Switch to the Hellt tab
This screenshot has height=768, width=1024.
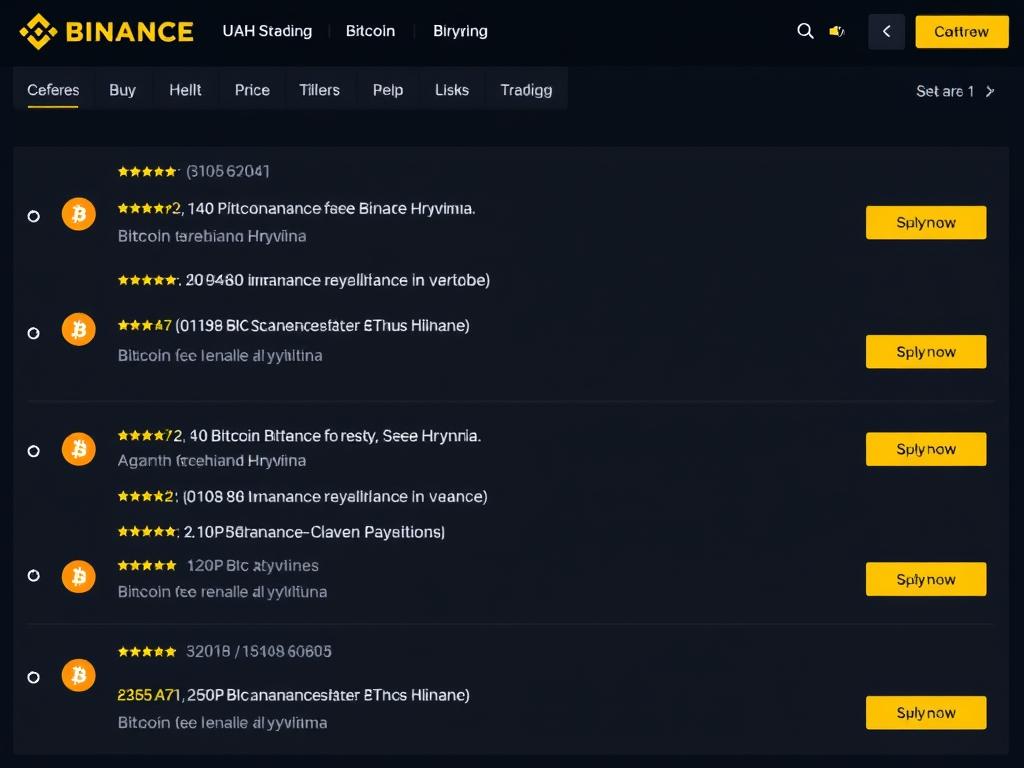pos(185,90)
